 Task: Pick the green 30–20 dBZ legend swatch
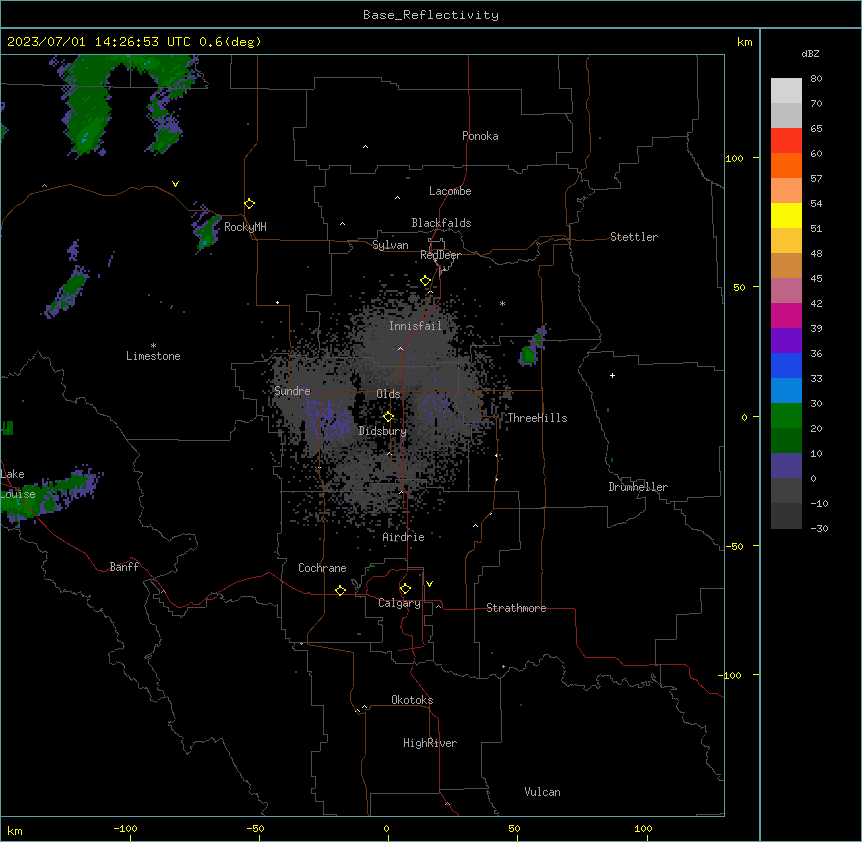tap(786, 416)
